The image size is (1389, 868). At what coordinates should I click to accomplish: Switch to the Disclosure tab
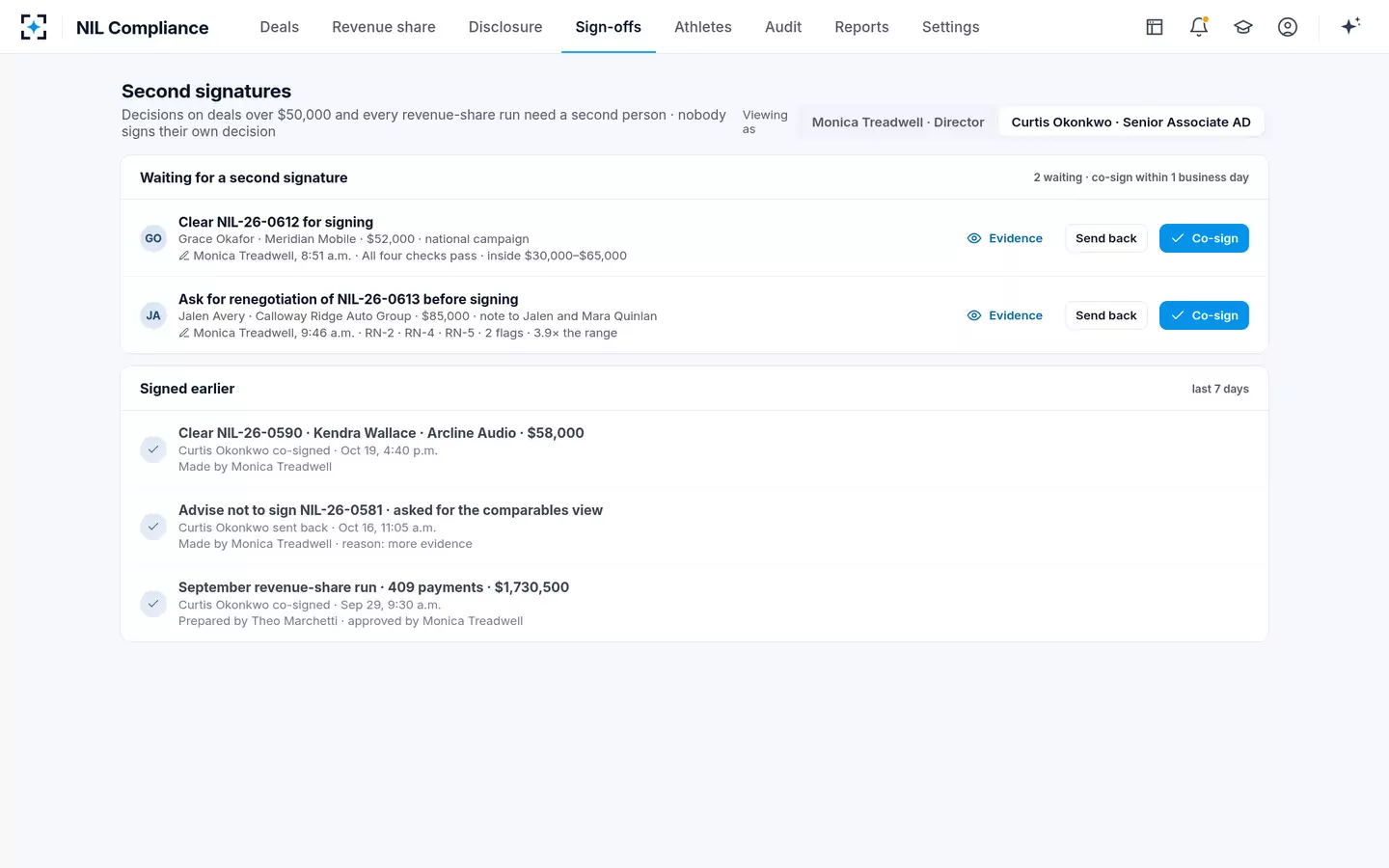(505, 27)
